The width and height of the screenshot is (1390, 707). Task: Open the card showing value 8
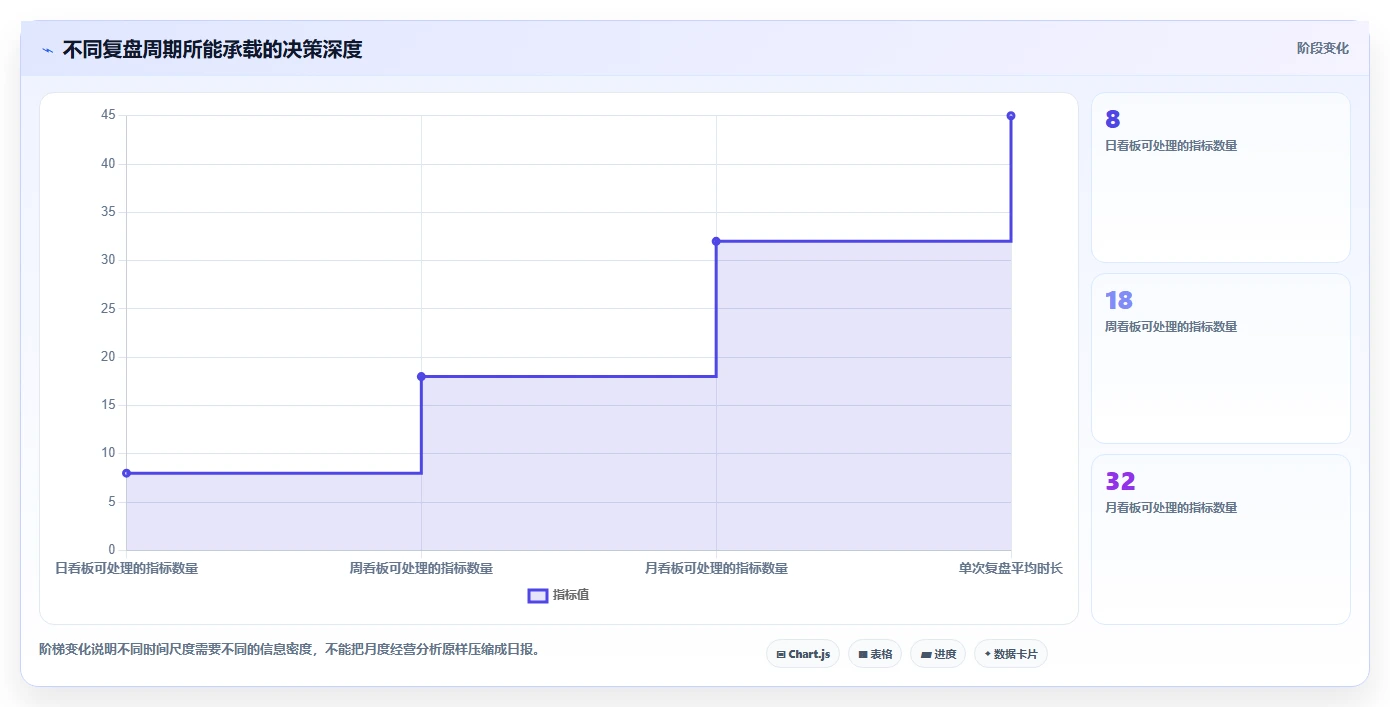pos(1221,178)
